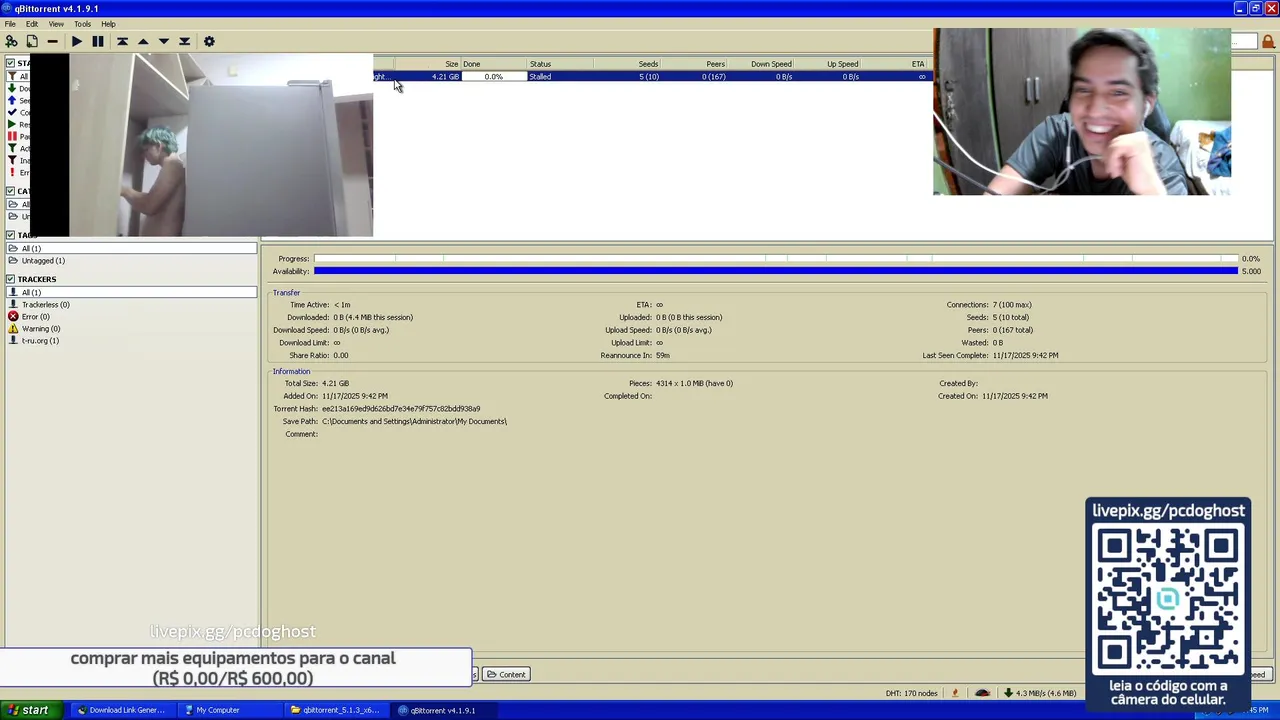This screenshot has height=720, width=1280.
Task: Open Options with the gear icon
Action: click(x=209, y=41)
